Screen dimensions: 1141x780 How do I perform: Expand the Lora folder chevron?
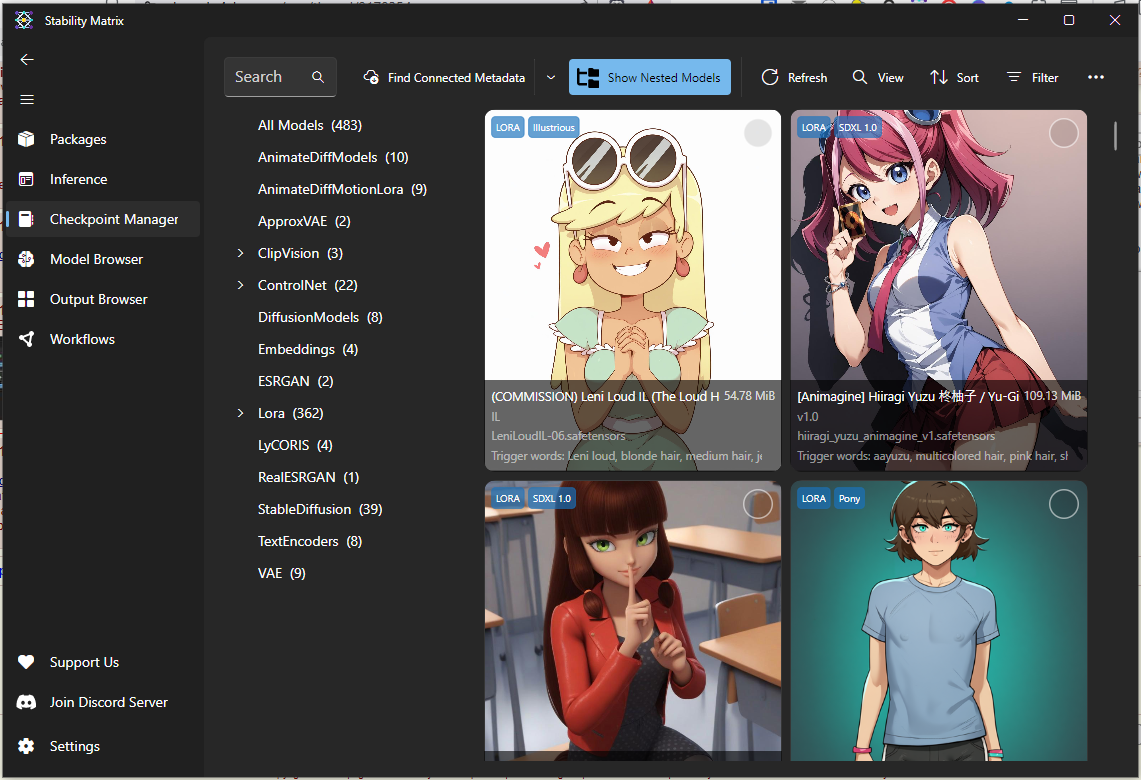[x=241, y=413]
